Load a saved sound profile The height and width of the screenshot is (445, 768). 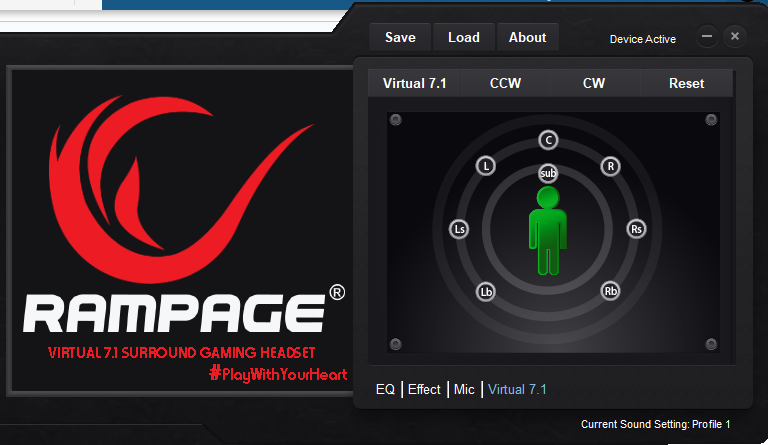[x=464, y=37]
